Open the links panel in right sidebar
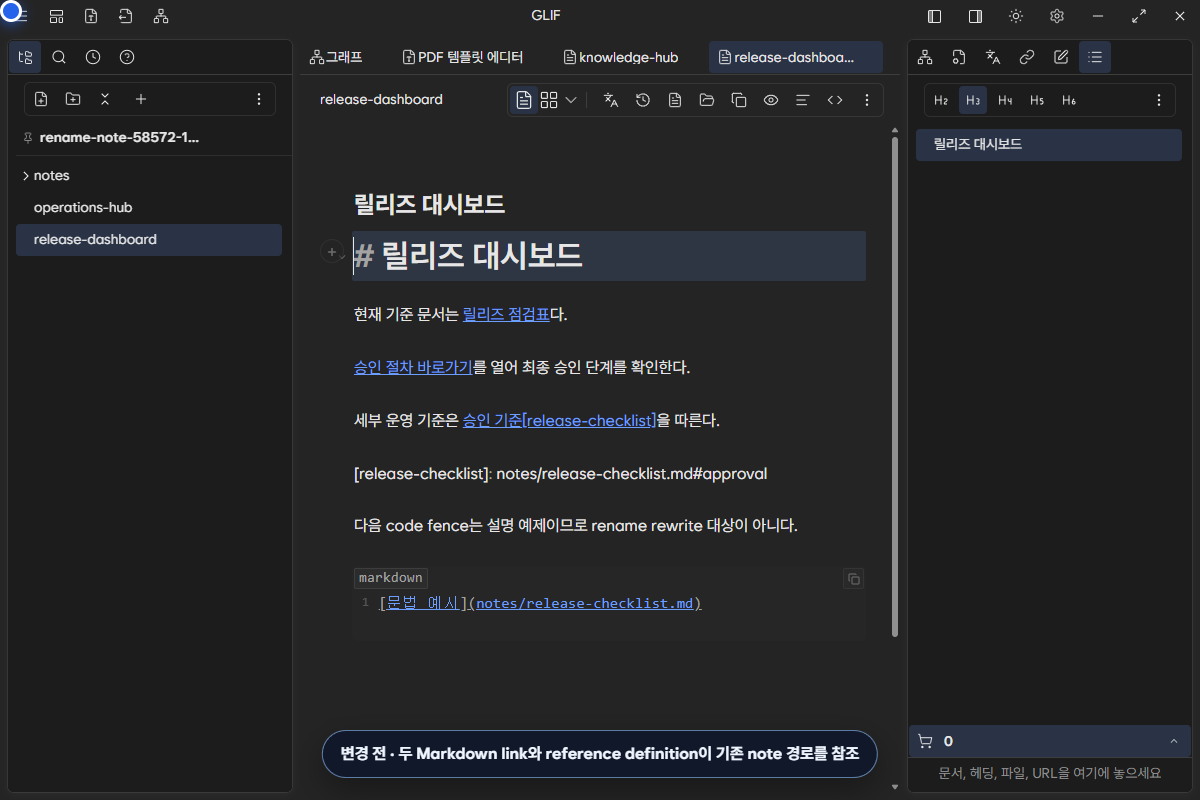 [x=1027, y=57]
